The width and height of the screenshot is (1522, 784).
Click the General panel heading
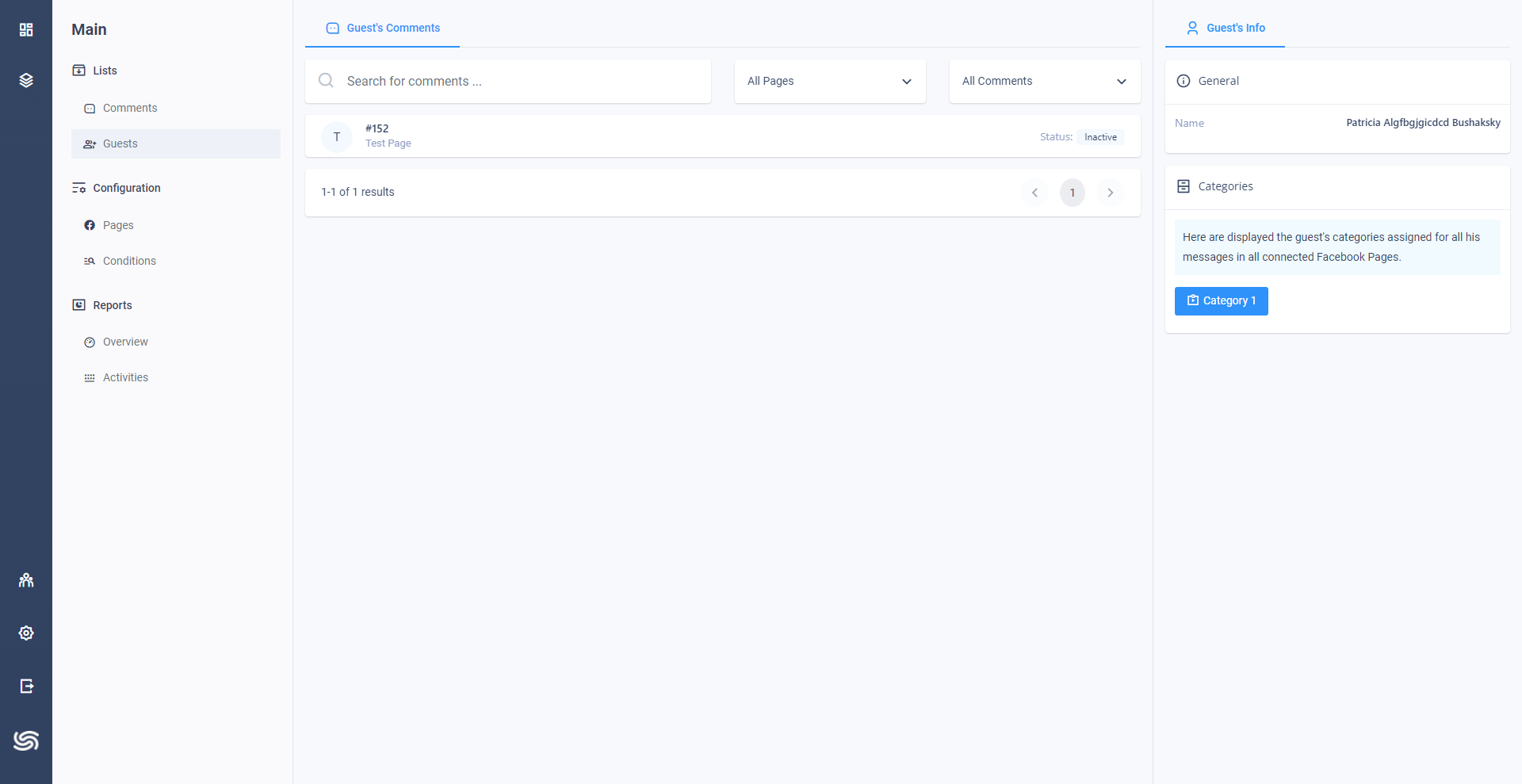(x=1218, y=81)
